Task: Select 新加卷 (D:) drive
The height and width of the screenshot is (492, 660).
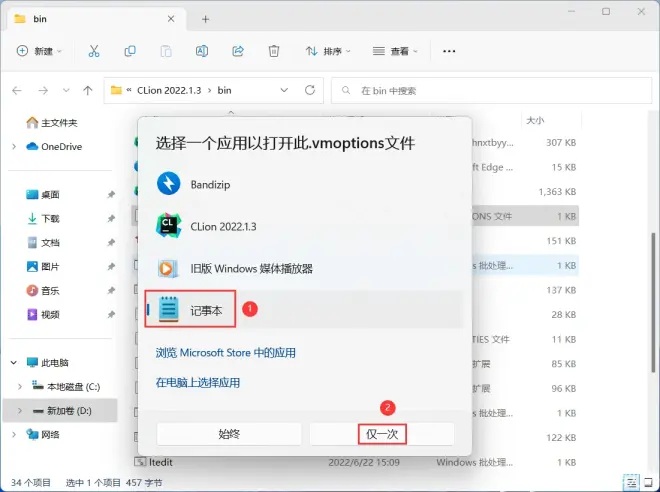Action: (x=62, y=410)
